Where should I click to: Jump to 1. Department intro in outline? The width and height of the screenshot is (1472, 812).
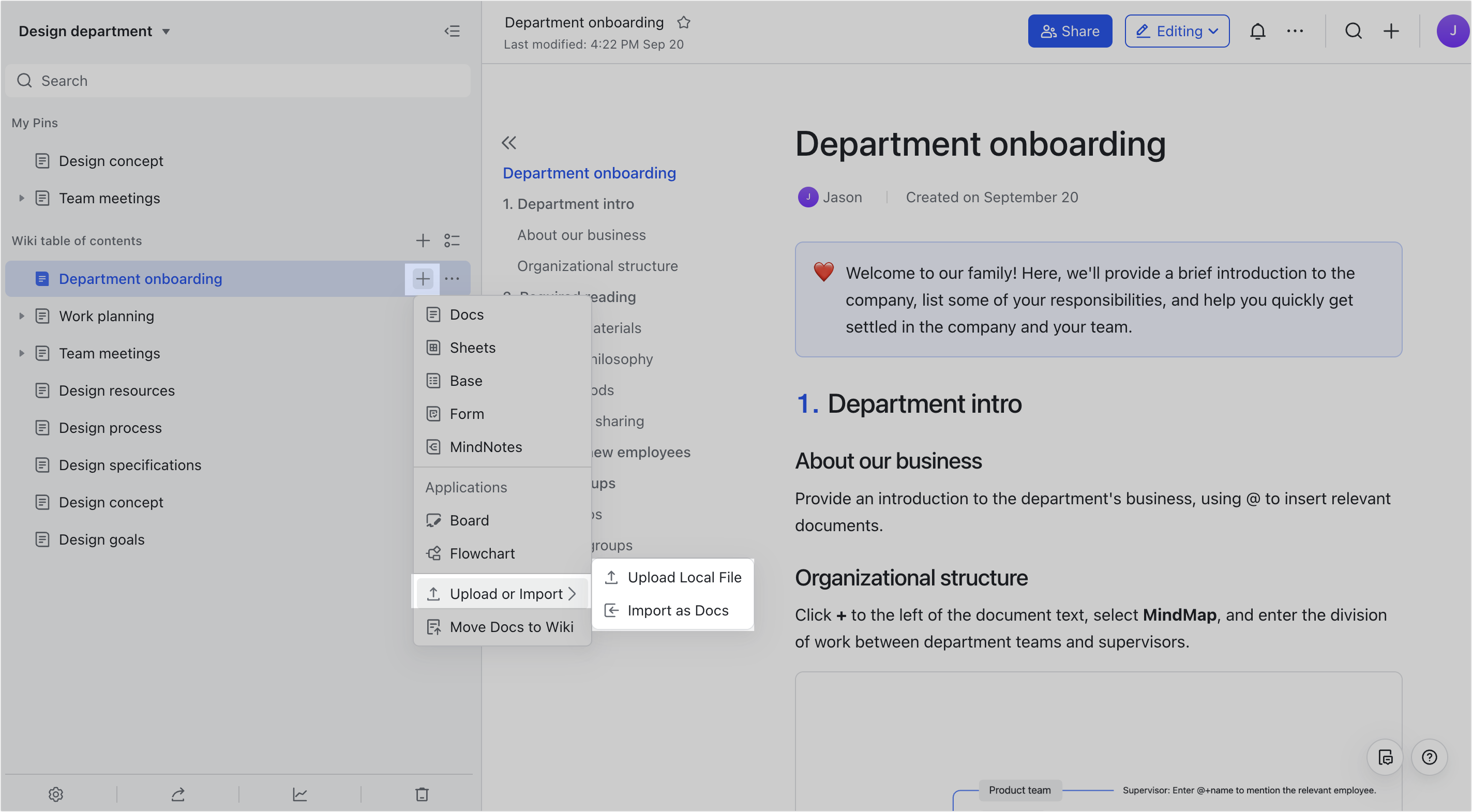point(568,204)
